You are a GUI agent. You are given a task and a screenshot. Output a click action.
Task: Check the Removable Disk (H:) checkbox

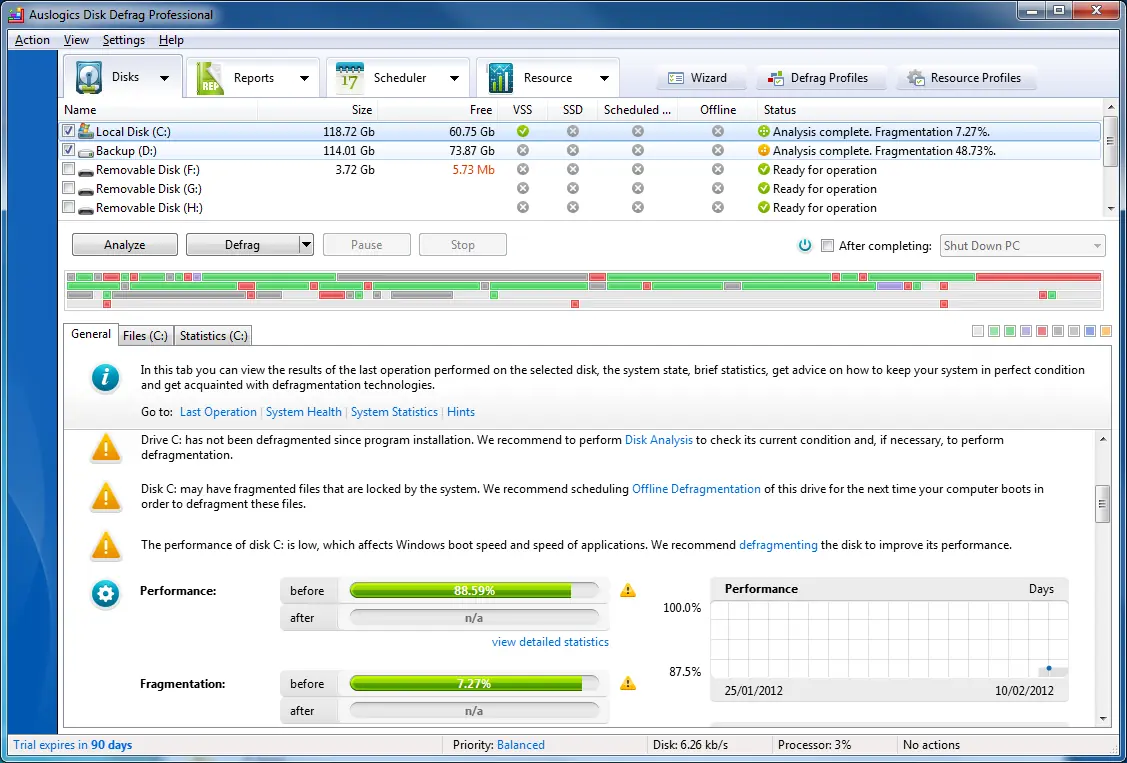68,207
